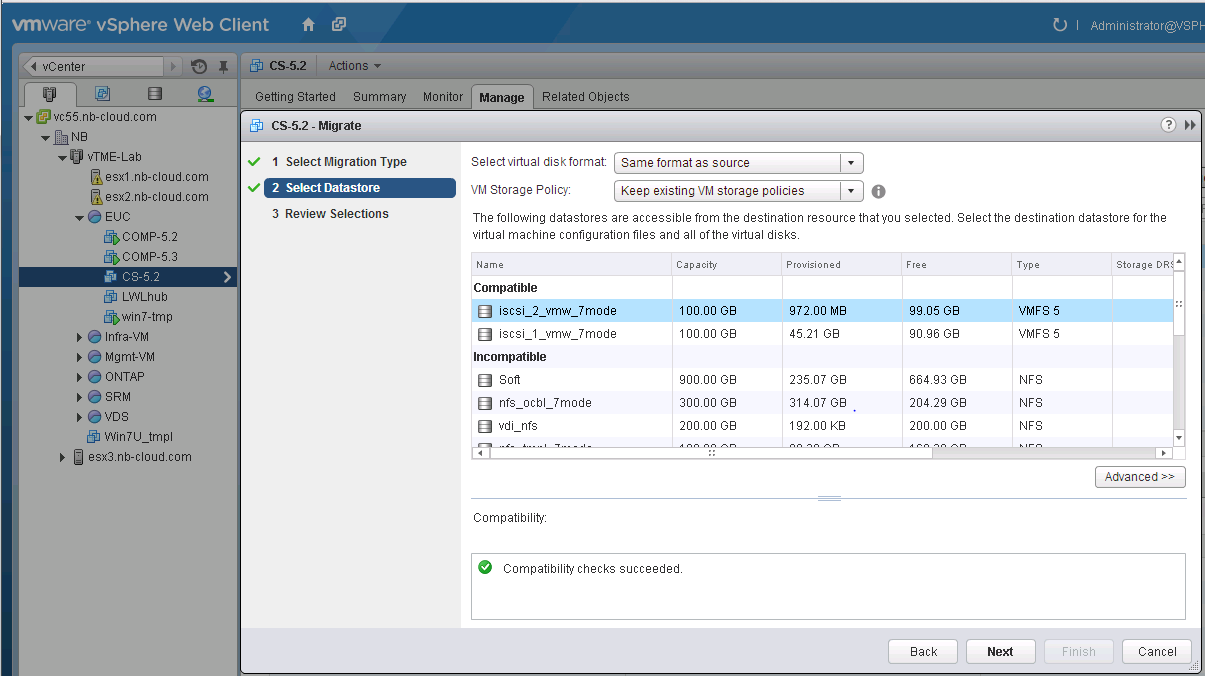This screenshot has width=1205, height=676.
Task: Sort datastores by Free column
Action: pos(957,265)
